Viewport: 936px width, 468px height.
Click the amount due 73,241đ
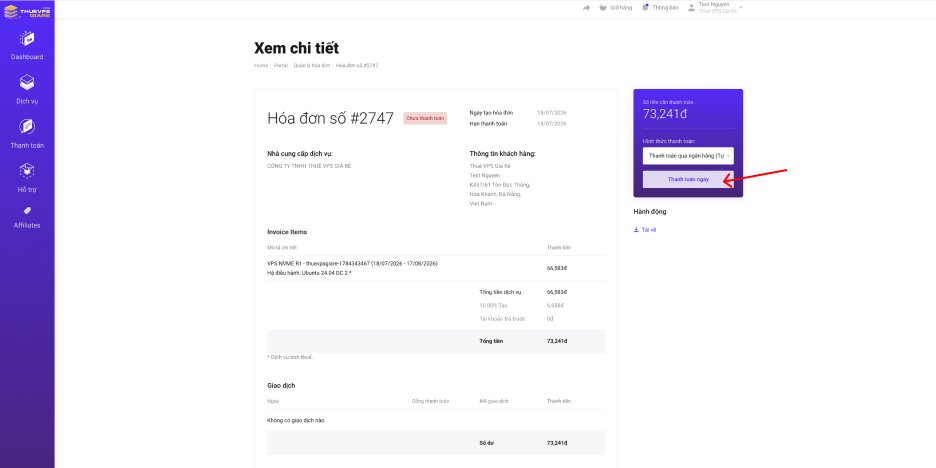[x=664, y=113]
